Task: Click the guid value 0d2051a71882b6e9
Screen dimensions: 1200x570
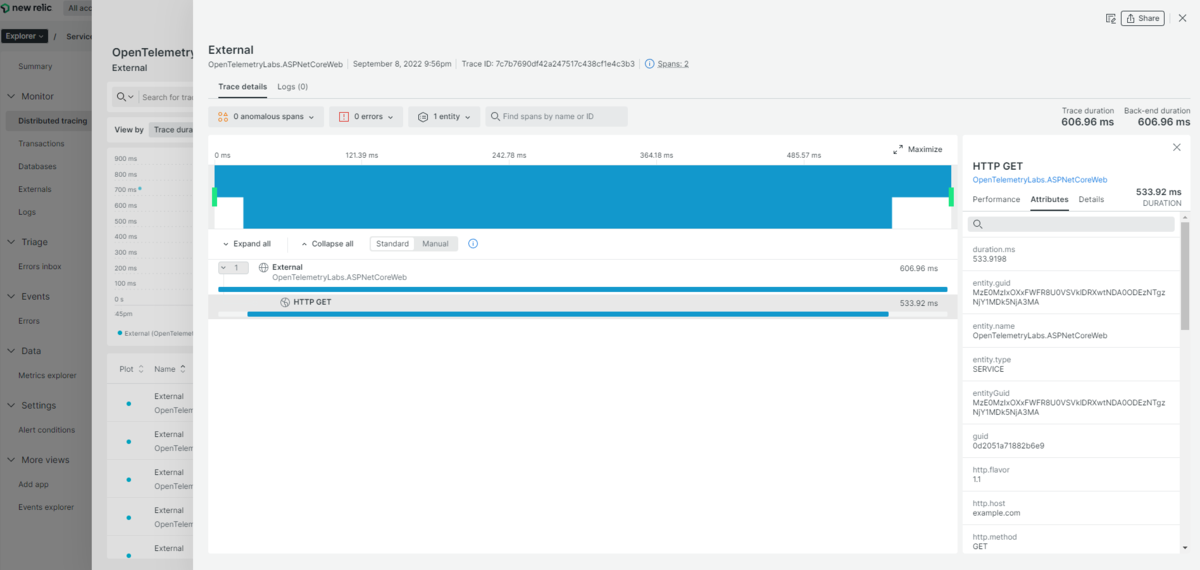Action: tap(1008, 445)
